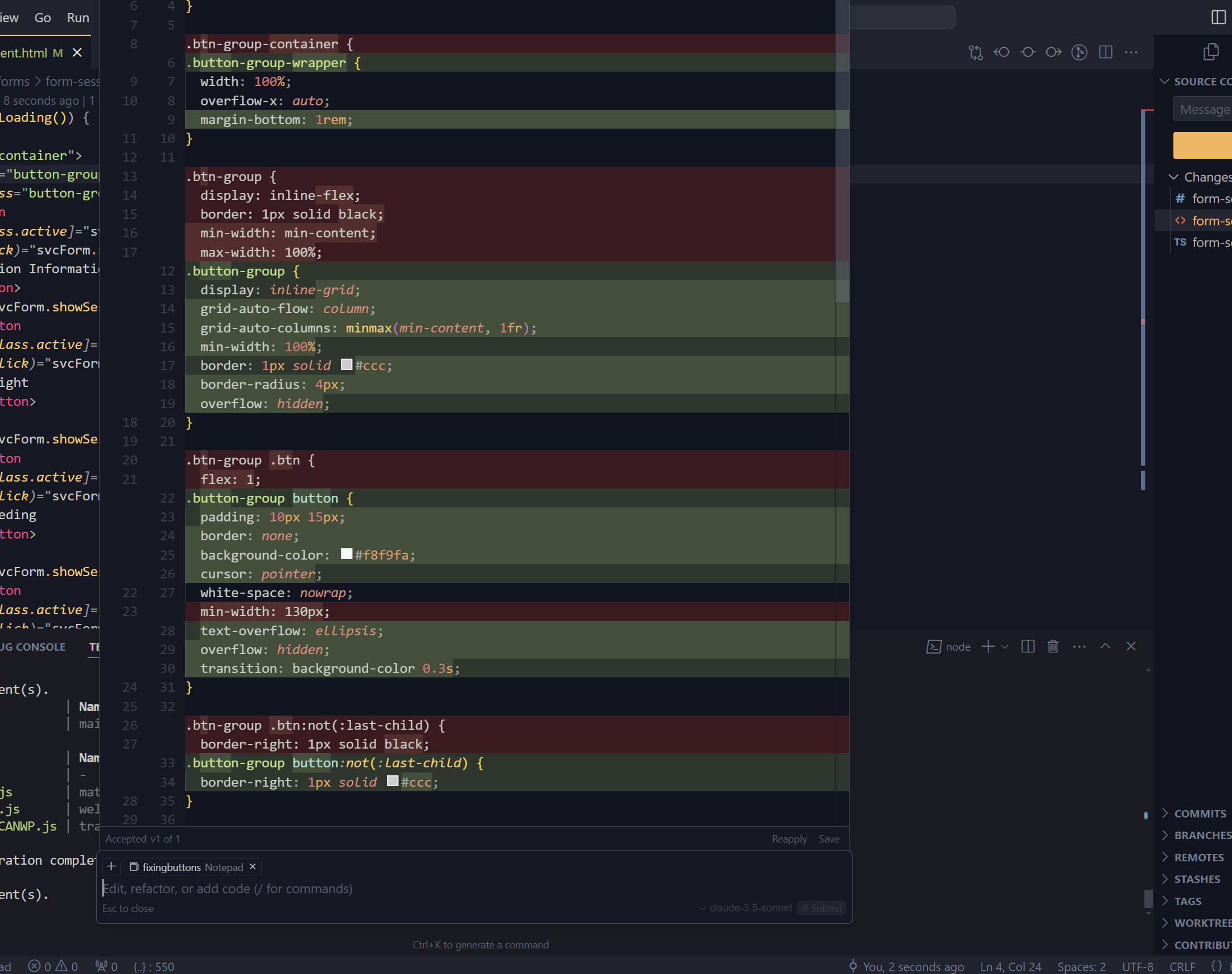Add new terminal with plus icon
The image size is (1232, 974).
[x=988, y=646]
